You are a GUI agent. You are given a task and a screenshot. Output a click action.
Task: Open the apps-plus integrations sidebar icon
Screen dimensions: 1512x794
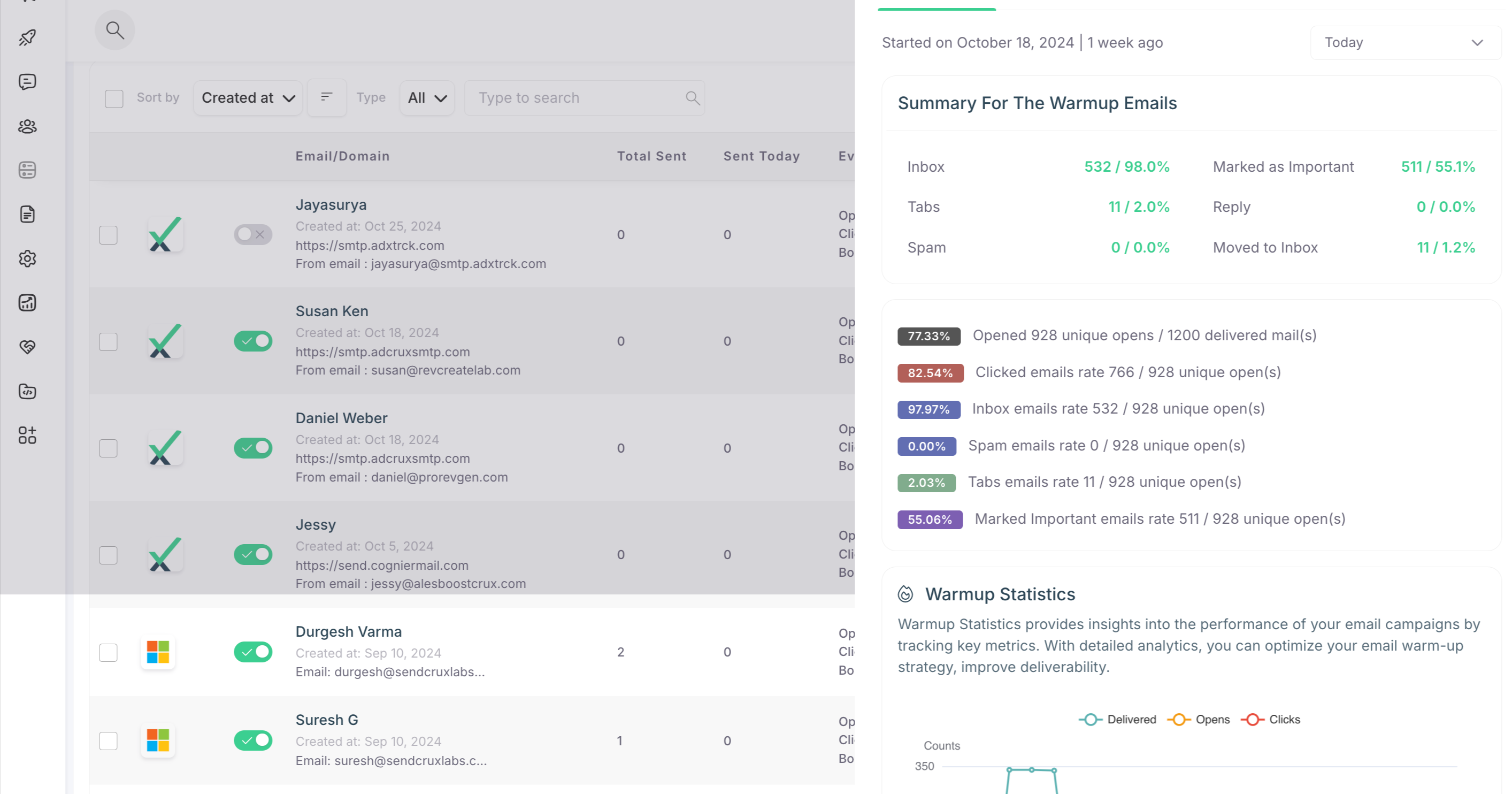[x=28, y=435]
